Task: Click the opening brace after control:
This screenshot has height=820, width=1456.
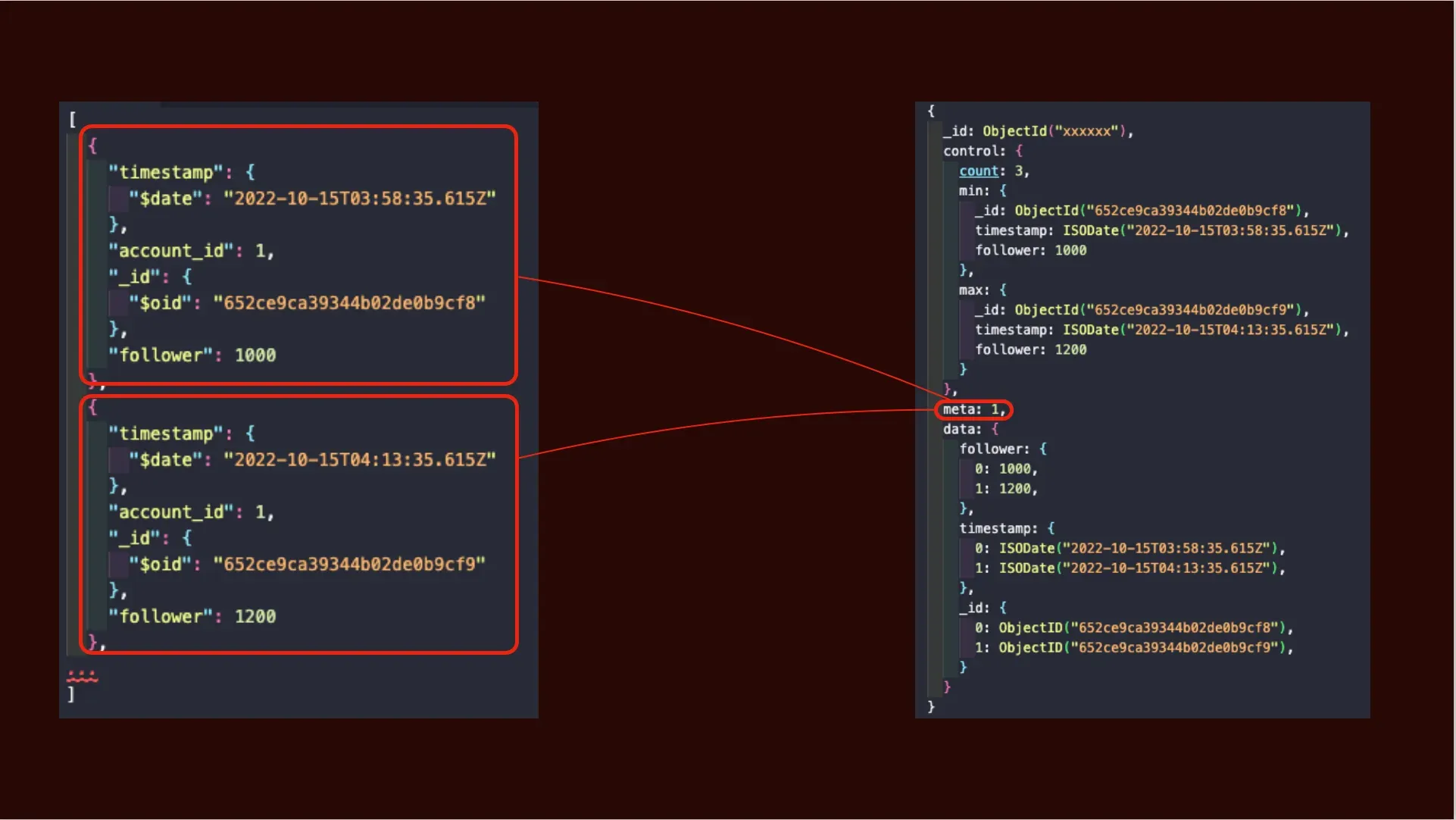Action: pos(1019,151)
